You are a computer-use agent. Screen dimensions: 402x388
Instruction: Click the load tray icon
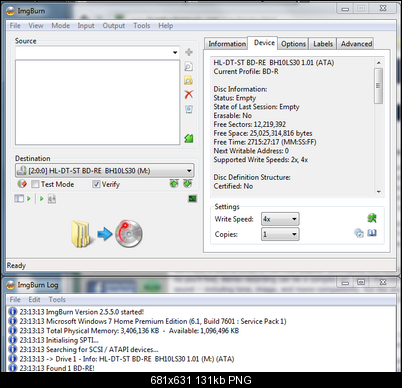187,184
